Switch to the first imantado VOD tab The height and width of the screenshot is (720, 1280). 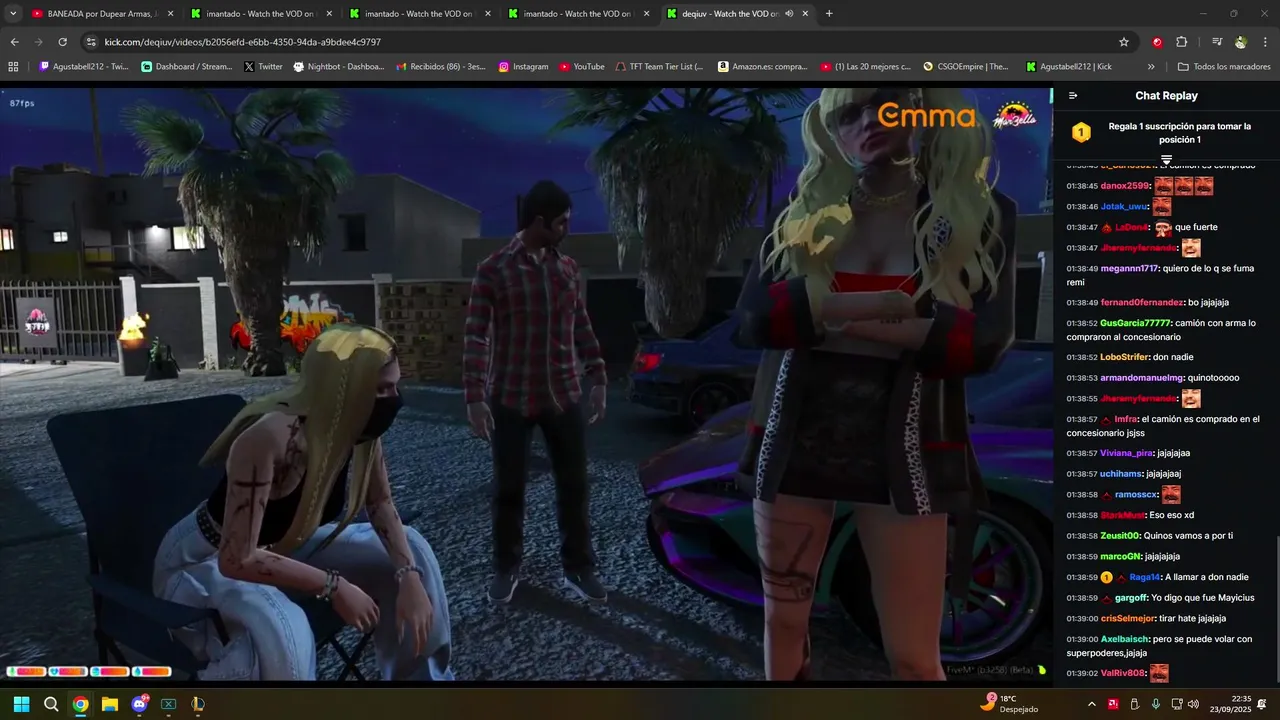(x=264, y=14)
